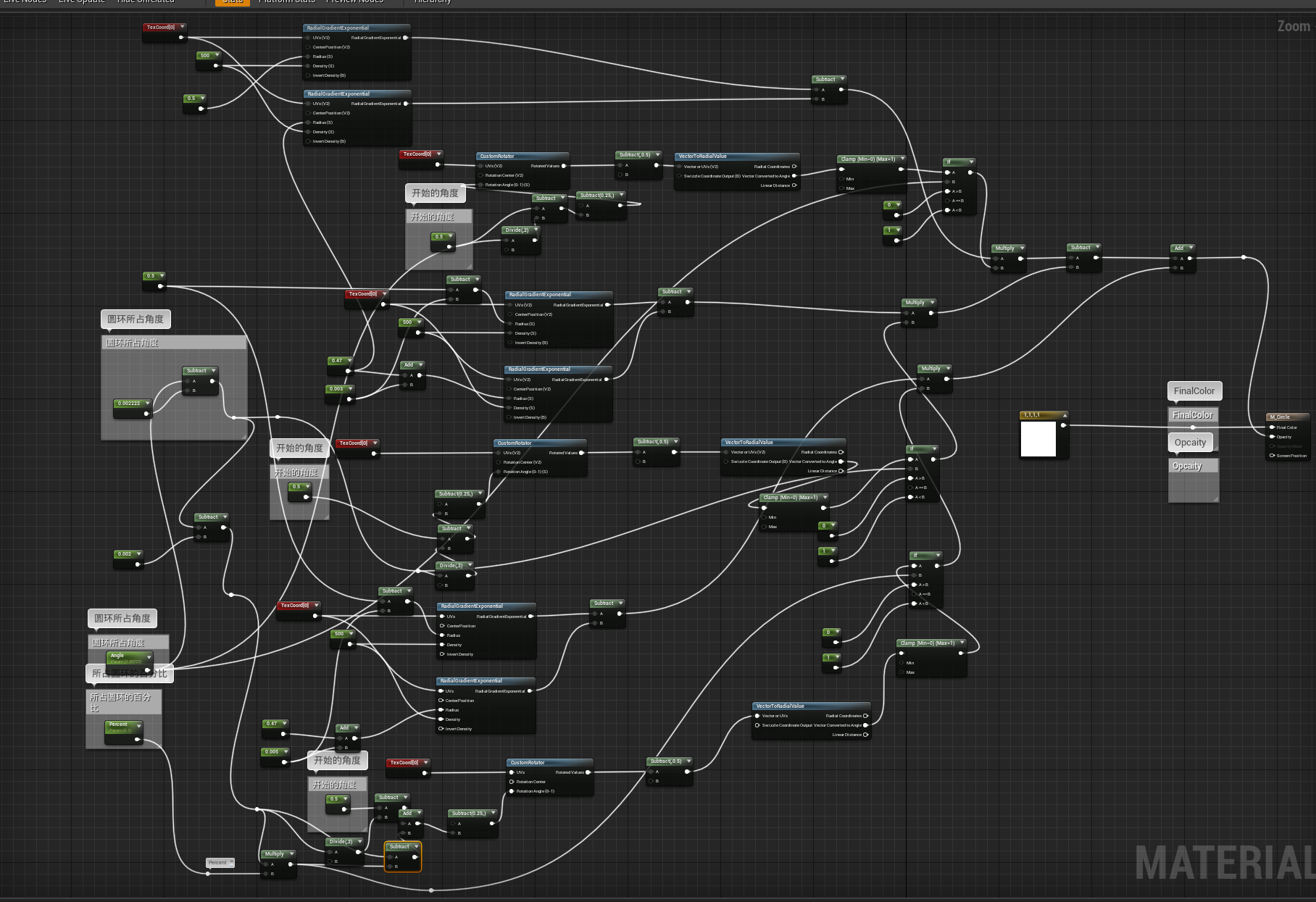1316x902 pixels.
Task: Click the Percent parameter node output pin
Action: click(138, 740)
